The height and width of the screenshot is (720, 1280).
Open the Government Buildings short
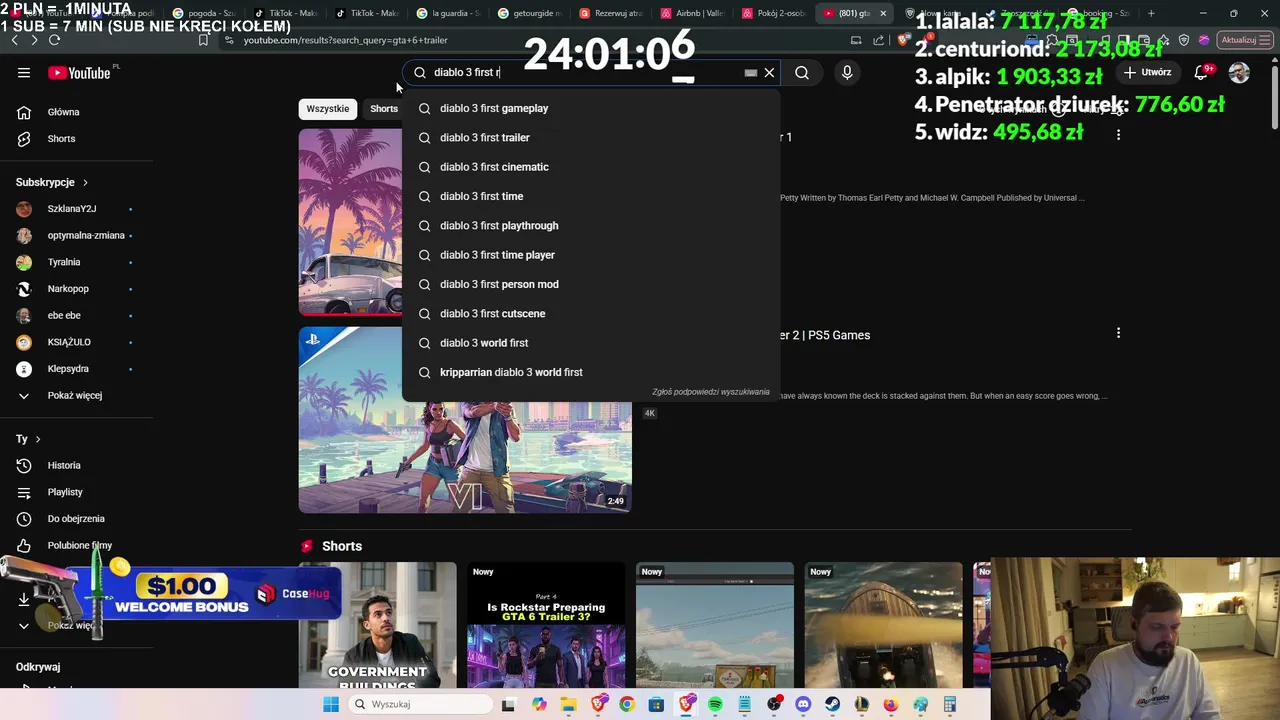[377, 625]
